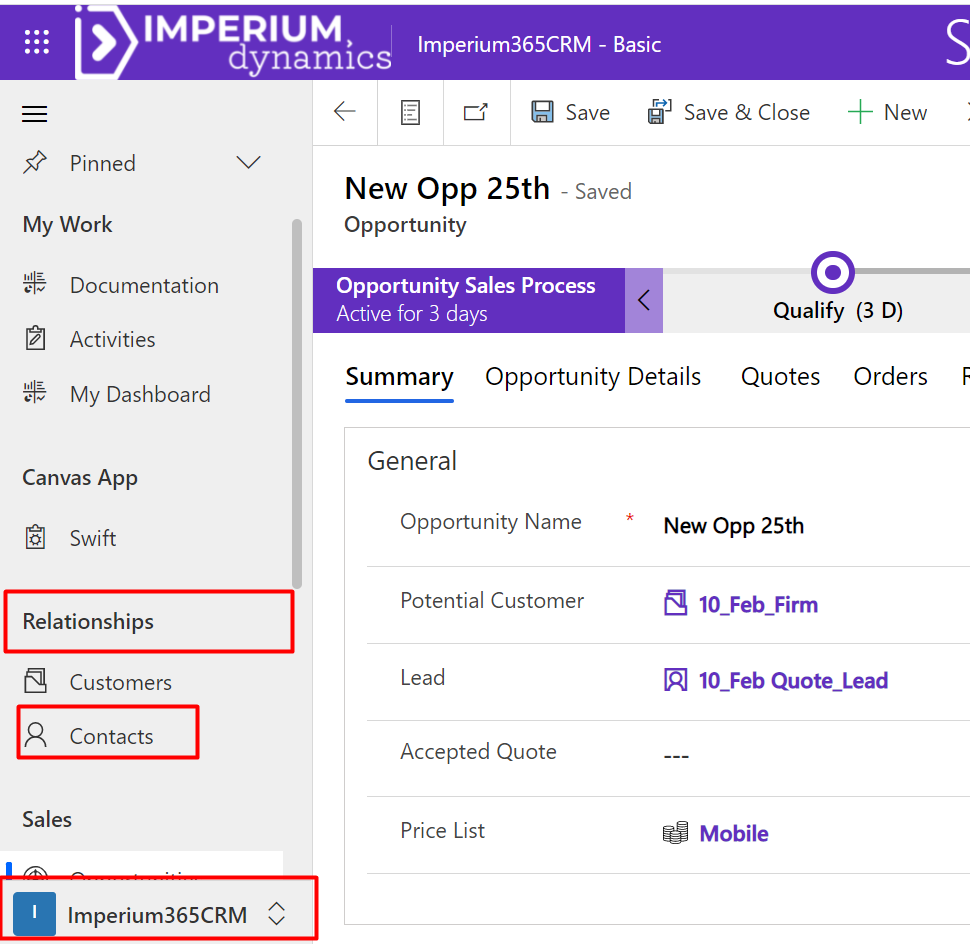Click Save & Close button
Viewport: 970px width, 944px height.
pos(729,112)
